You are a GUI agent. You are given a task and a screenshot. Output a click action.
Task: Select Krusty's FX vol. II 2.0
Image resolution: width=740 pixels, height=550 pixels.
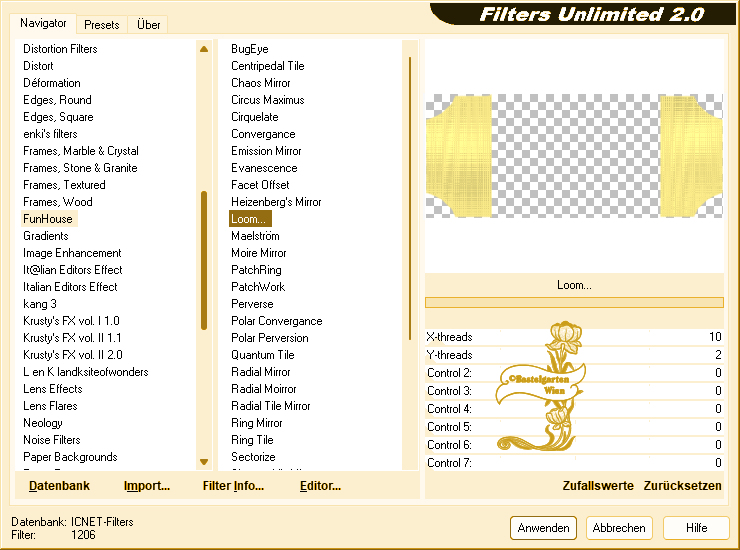pos(73,355)
